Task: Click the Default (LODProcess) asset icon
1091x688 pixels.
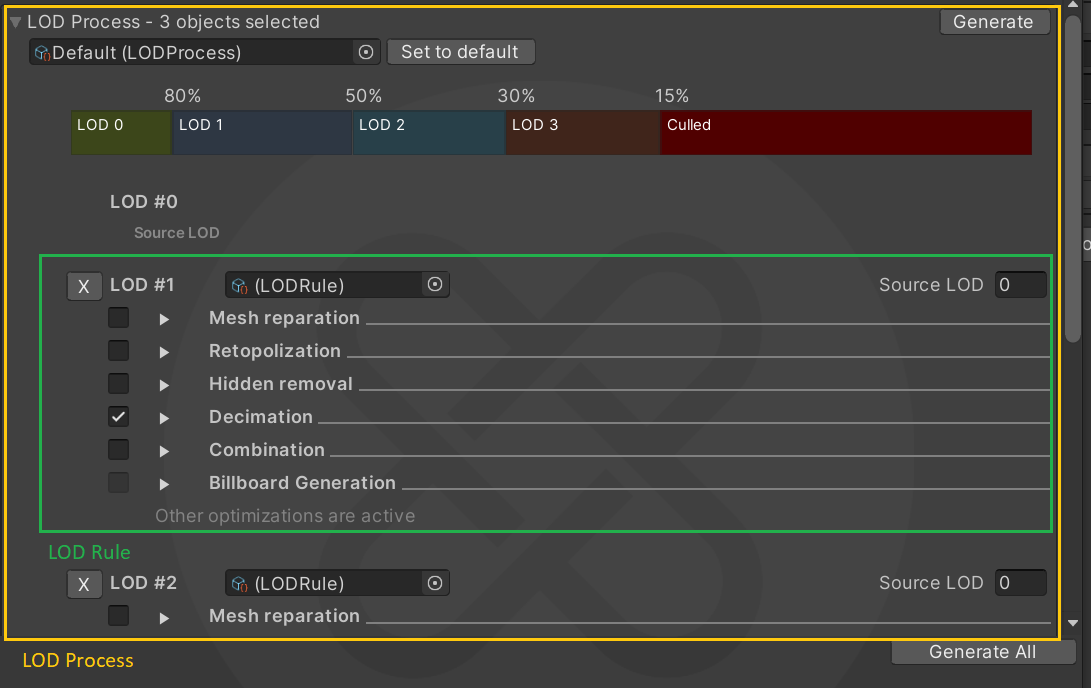Action: 42,53
